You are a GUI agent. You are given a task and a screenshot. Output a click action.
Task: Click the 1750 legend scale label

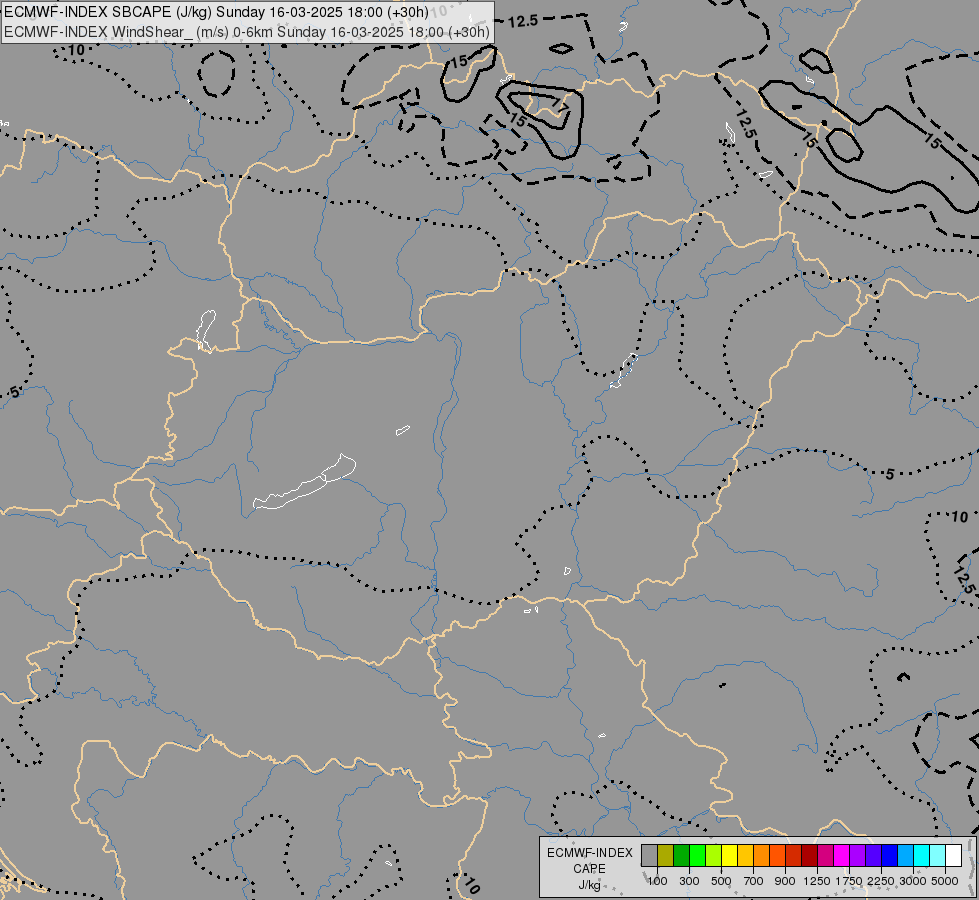pyautogui.click(x=849, y=881)
